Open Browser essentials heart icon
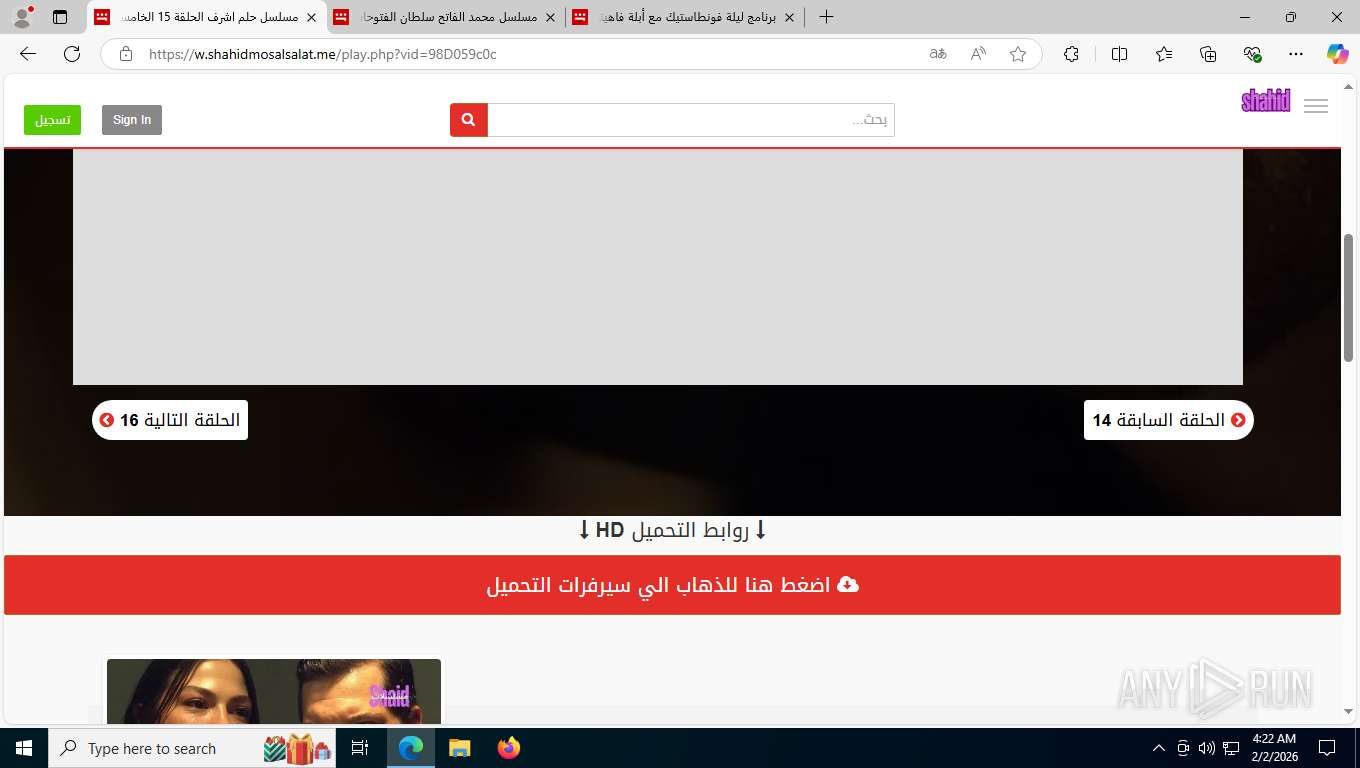The width and height of the screenshot is (1360, 768). (x=1252, y=54)
